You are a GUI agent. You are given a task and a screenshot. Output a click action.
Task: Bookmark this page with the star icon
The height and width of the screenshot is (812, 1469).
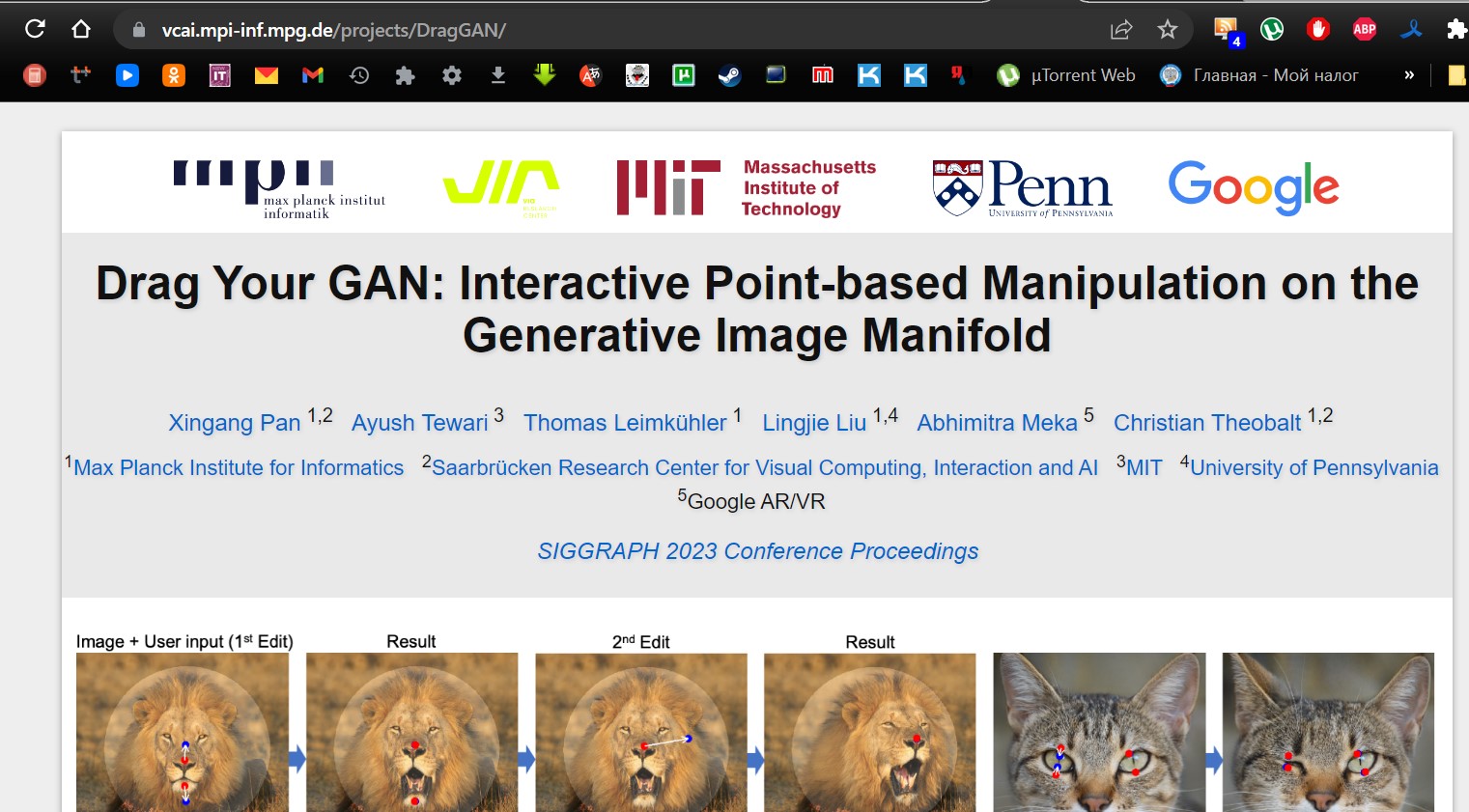(1168, 30)
